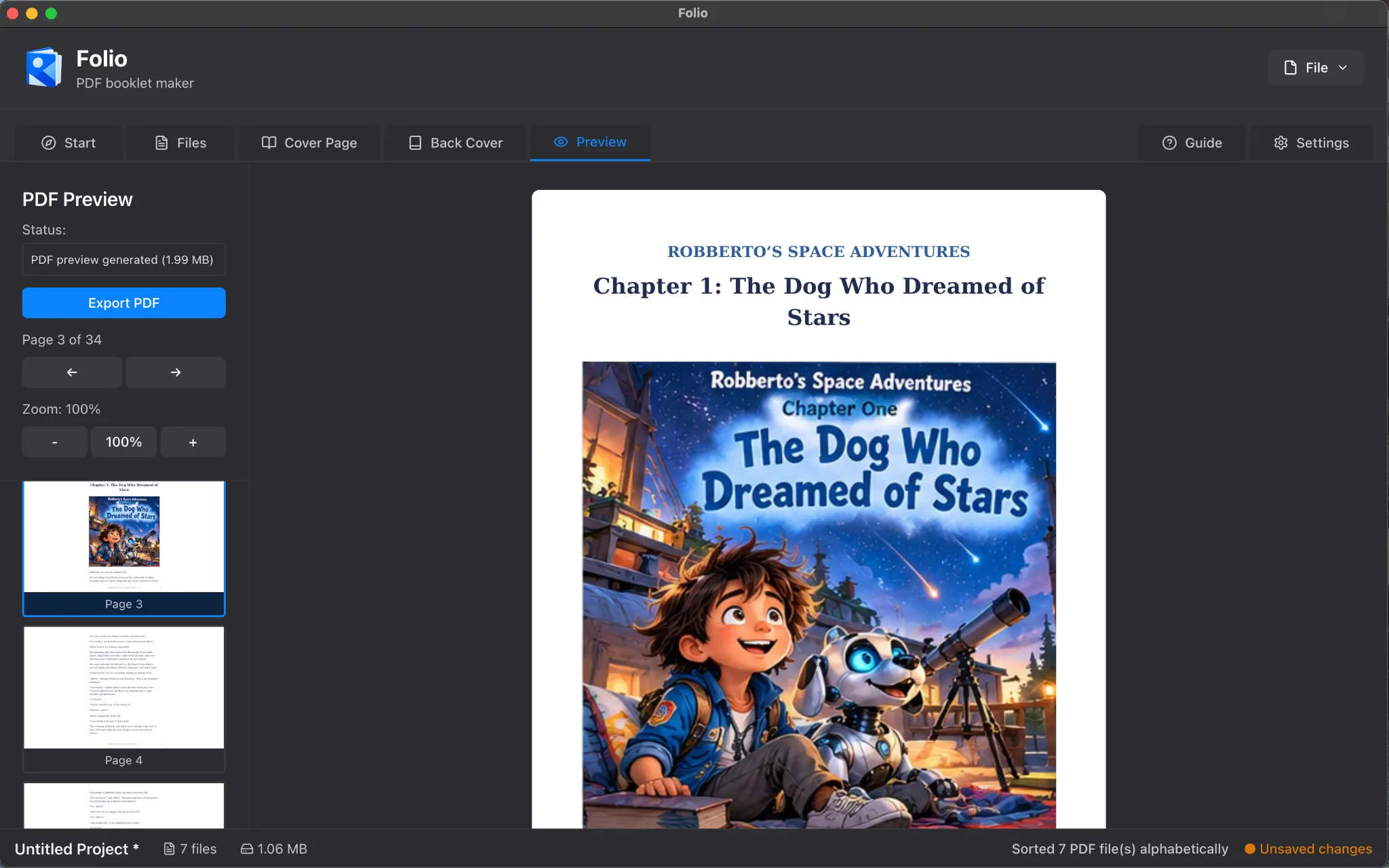Switch to the Start tab

tap(69, 143)
